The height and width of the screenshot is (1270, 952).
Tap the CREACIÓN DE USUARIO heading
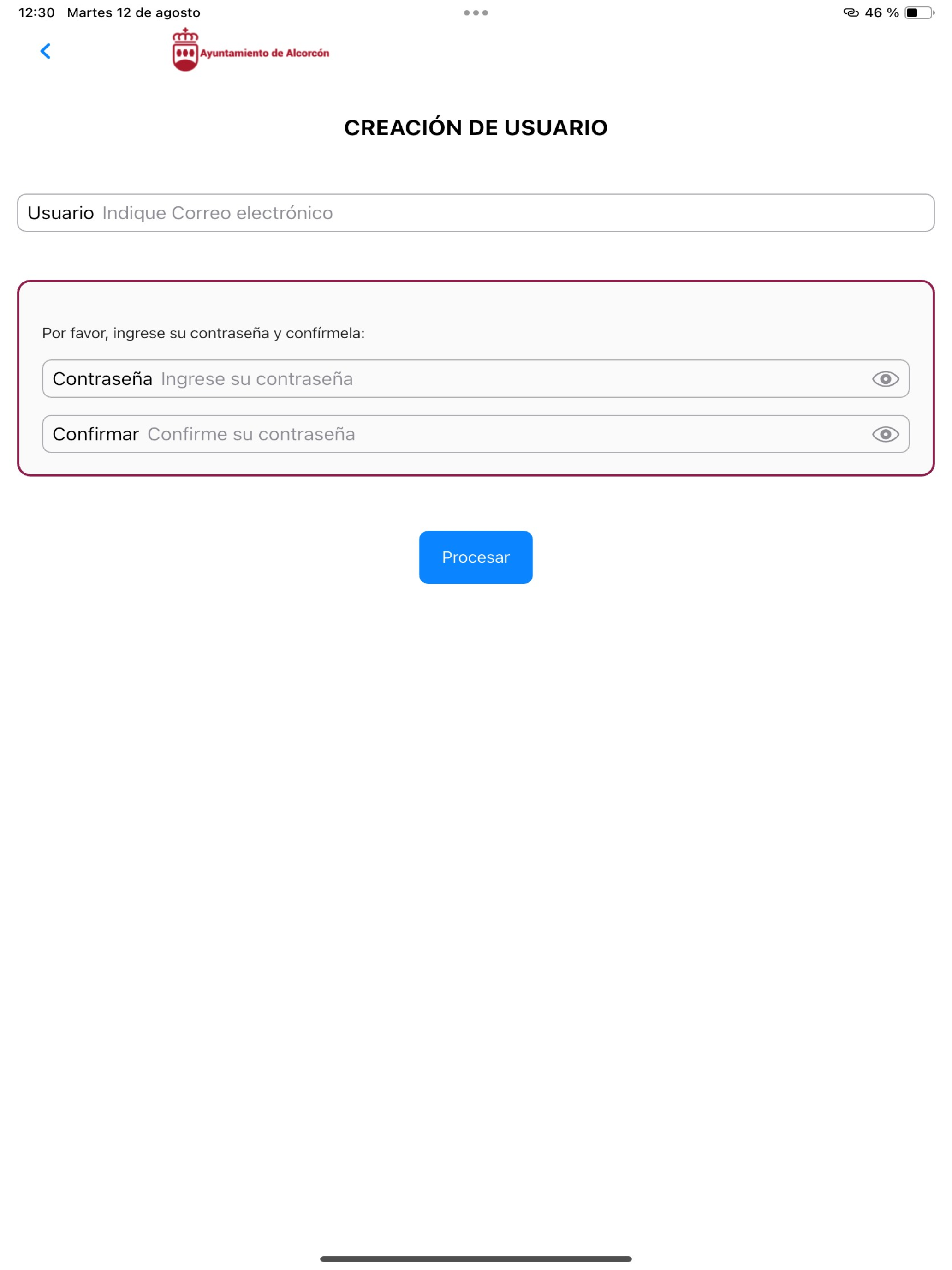click(476, 127)
